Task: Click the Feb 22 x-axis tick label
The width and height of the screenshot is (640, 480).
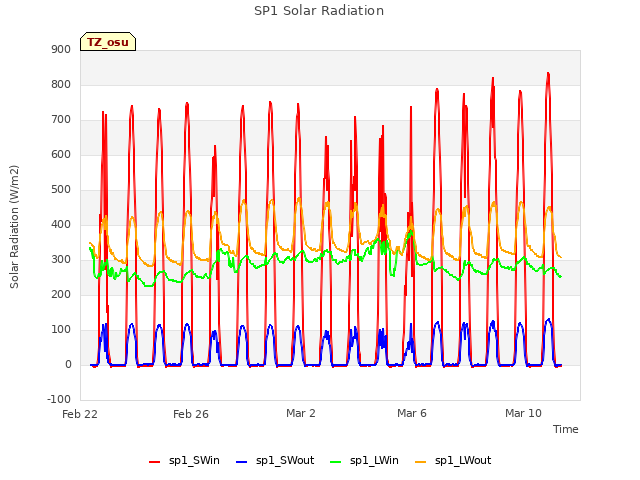Action: click(80, 414)
